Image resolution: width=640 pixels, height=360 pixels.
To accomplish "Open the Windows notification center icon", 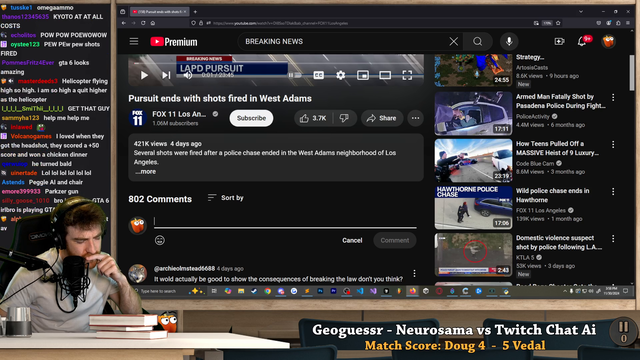I will pyautogui.click(x=625, y=291).
